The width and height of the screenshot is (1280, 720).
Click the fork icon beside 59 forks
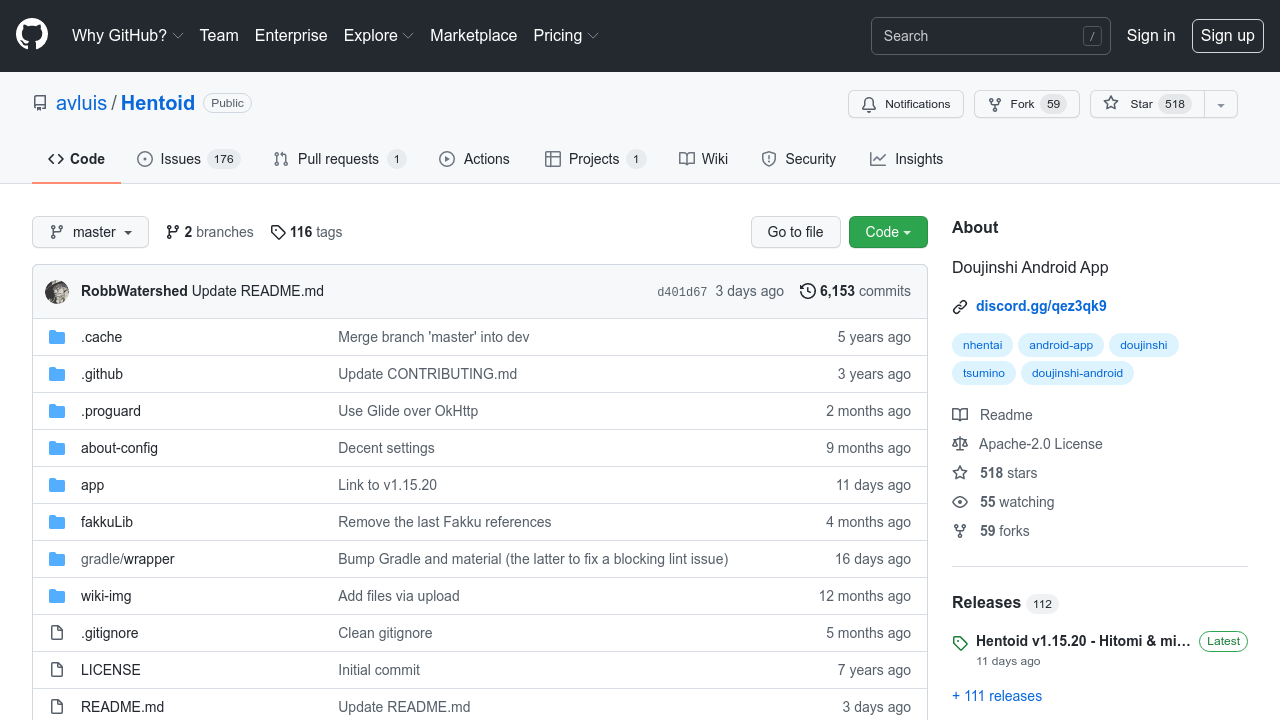tap(960, 531)
